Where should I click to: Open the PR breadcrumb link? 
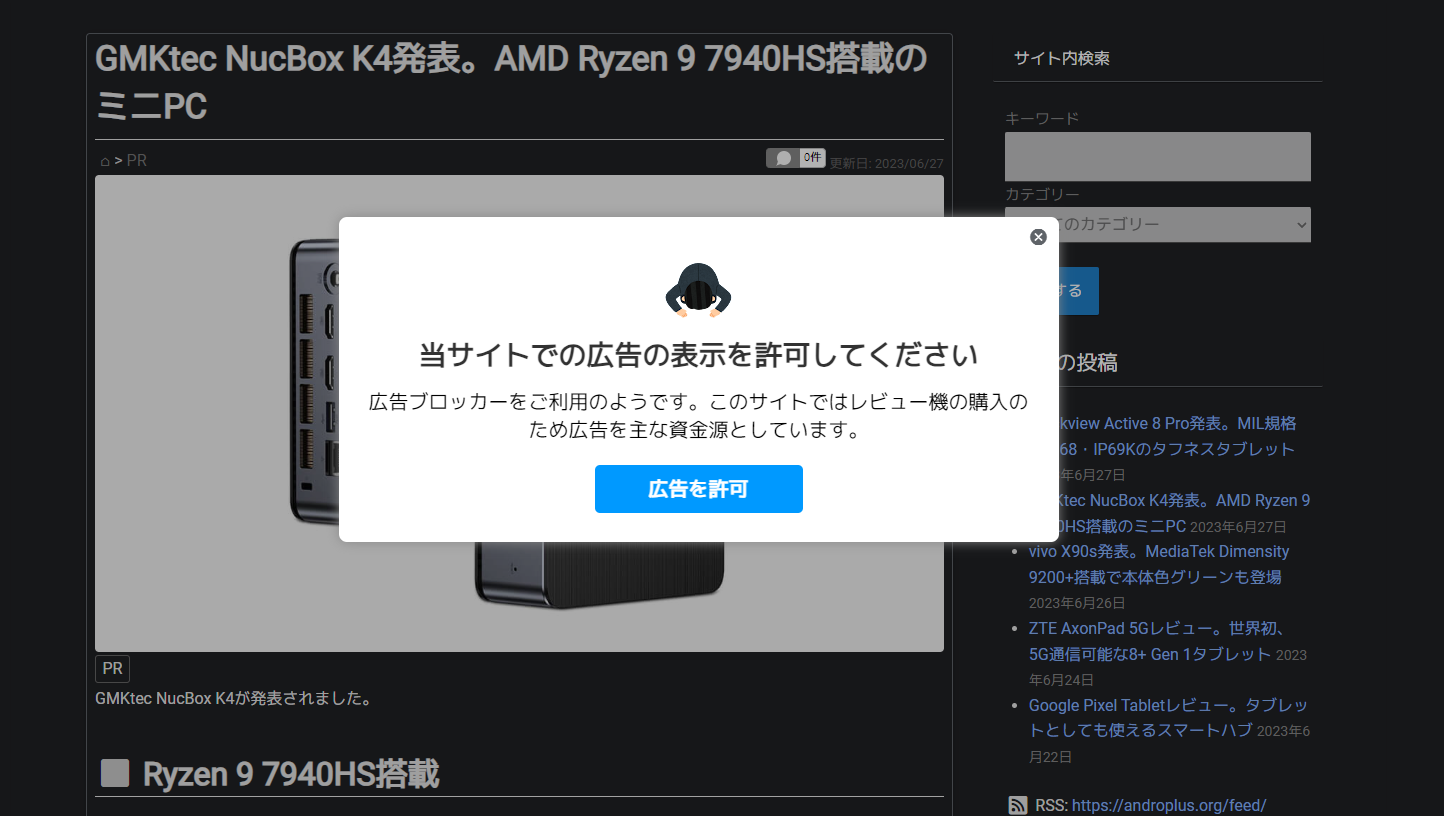(136, 160)
